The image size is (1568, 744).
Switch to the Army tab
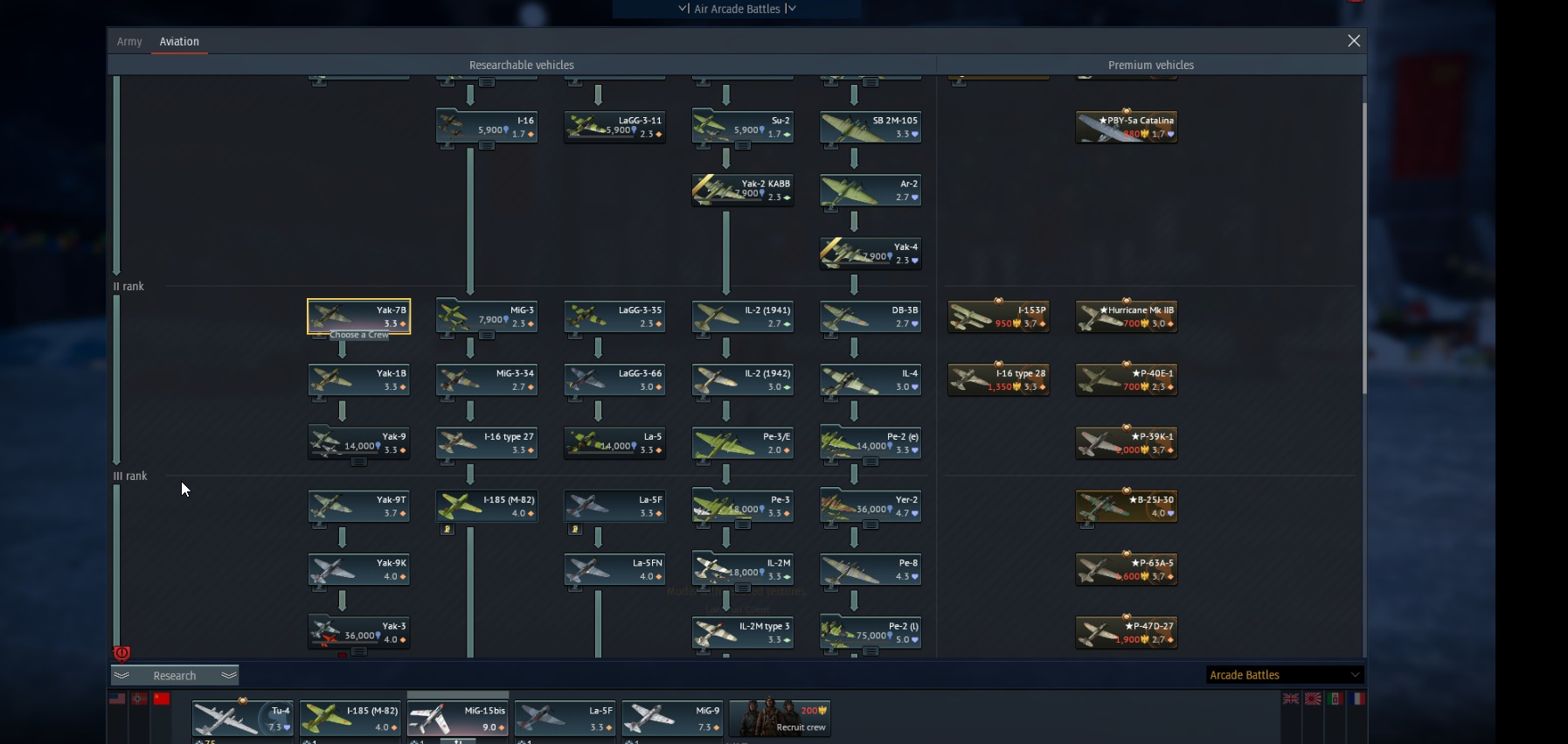tap(129, 42)
